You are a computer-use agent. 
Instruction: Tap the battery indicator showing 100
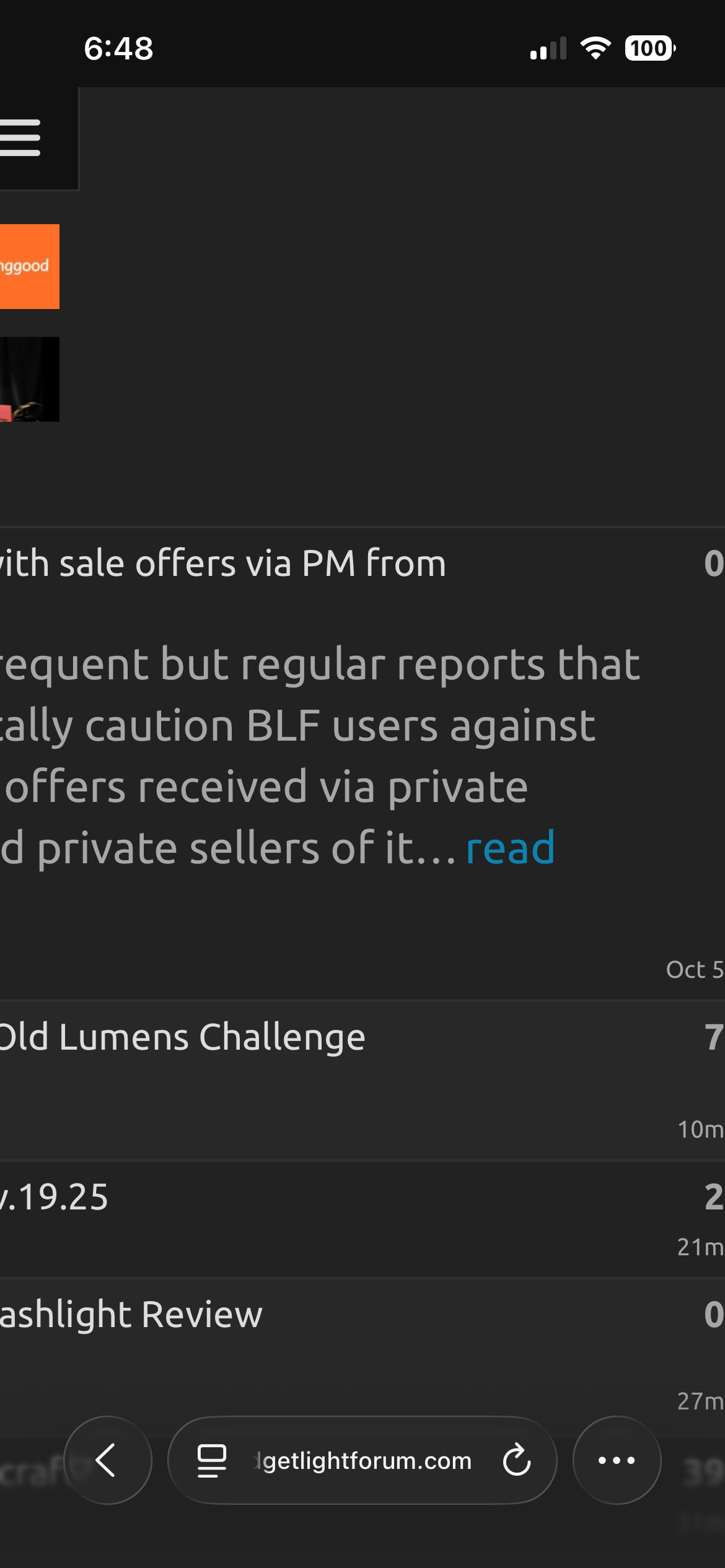(x=649, y=48)
